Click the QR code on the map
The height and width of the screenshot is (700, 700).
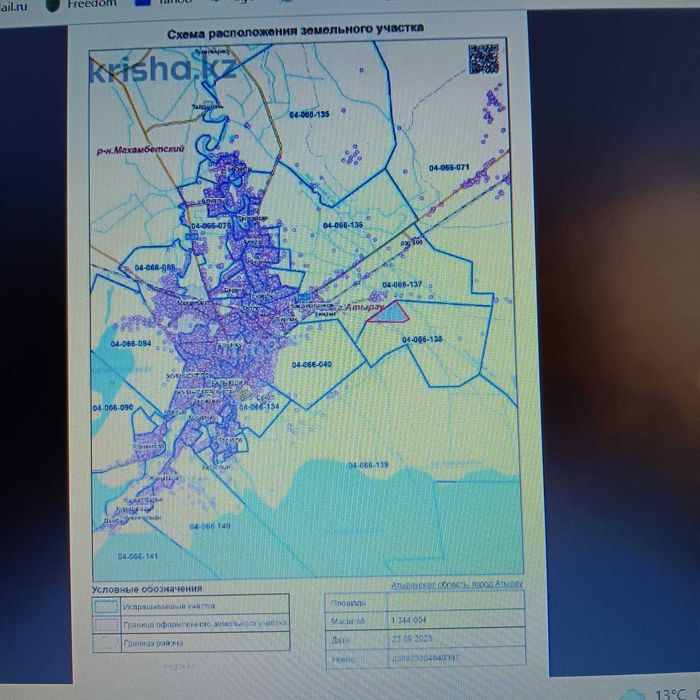point(483,58)
